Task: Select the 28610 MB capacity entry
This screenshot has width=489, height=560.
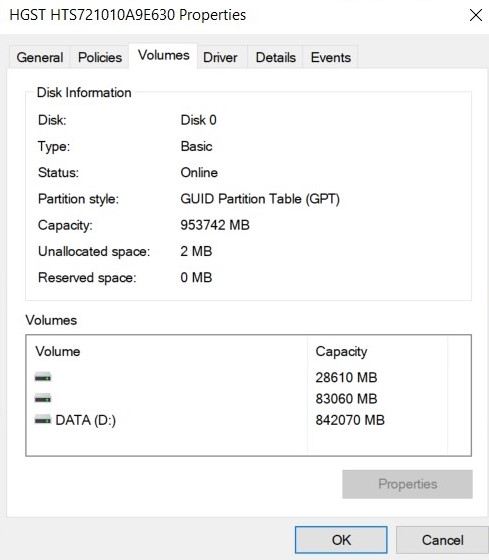Action: pyautogui.click(x=346, y=377)
